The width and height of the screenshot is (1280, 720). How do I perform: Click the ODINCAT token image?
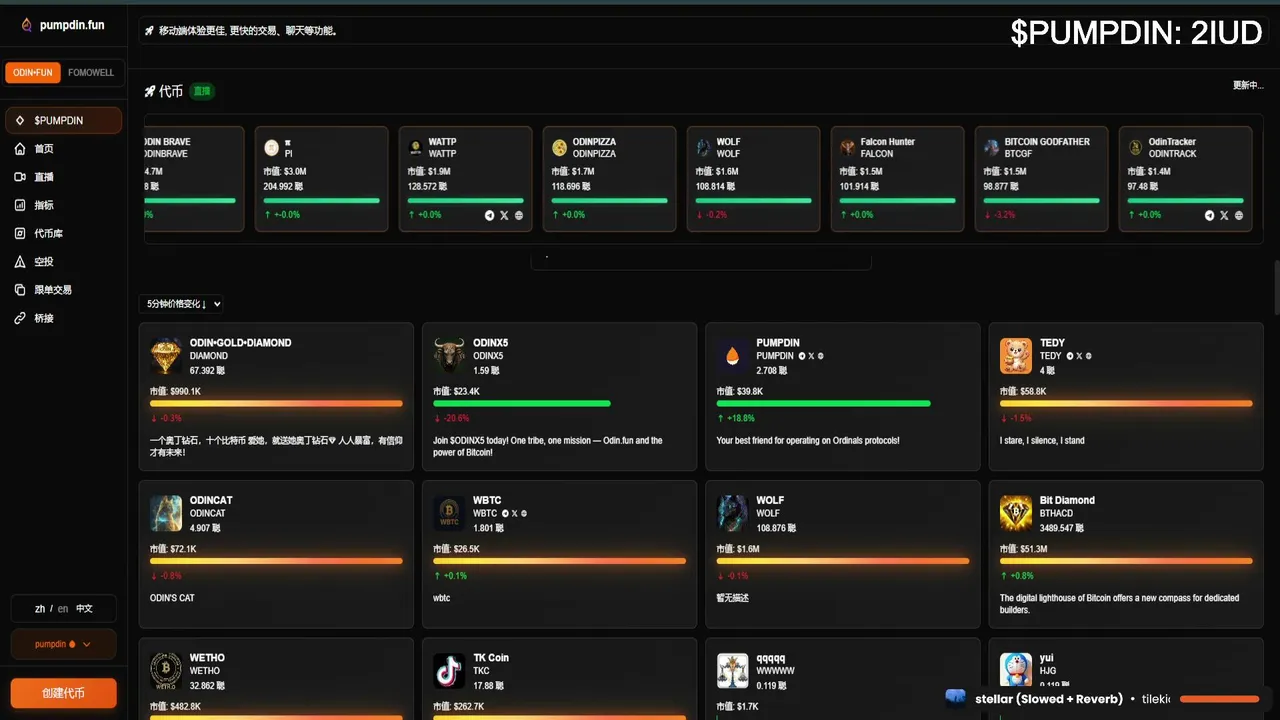pyautogui.click(x=166, y=513)
